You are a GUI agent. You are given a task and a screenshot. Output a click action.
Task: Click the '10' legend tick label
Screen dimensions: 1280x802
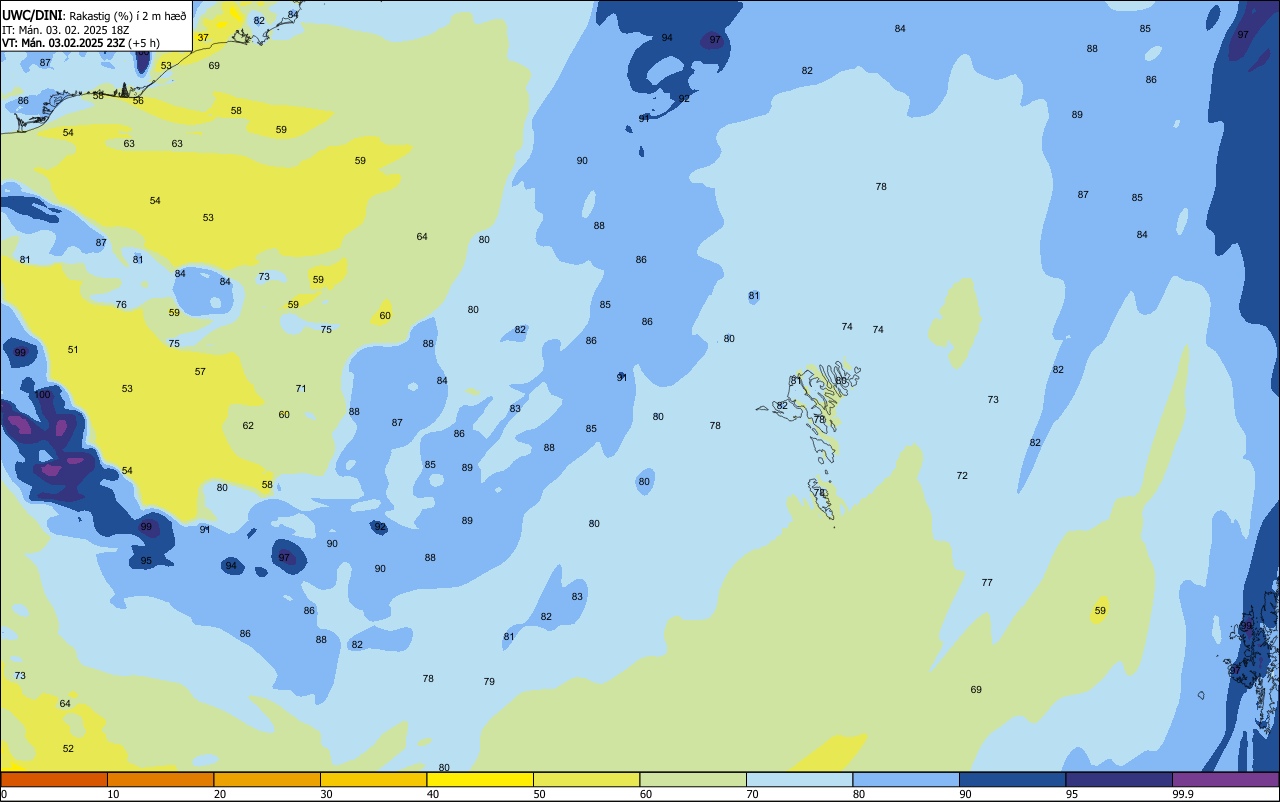113,794
